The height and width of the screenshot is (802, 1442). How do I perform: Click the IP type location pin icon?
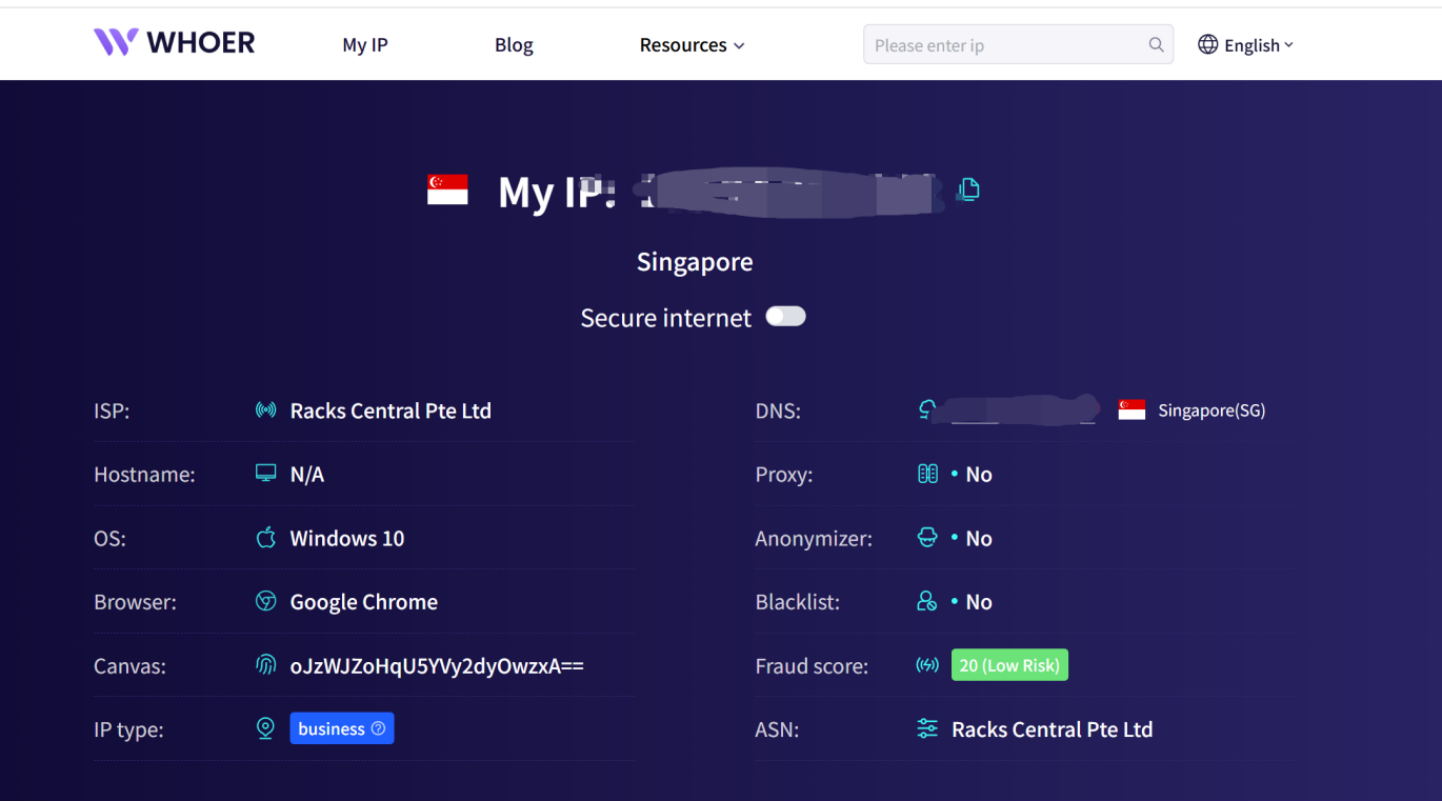266,729
